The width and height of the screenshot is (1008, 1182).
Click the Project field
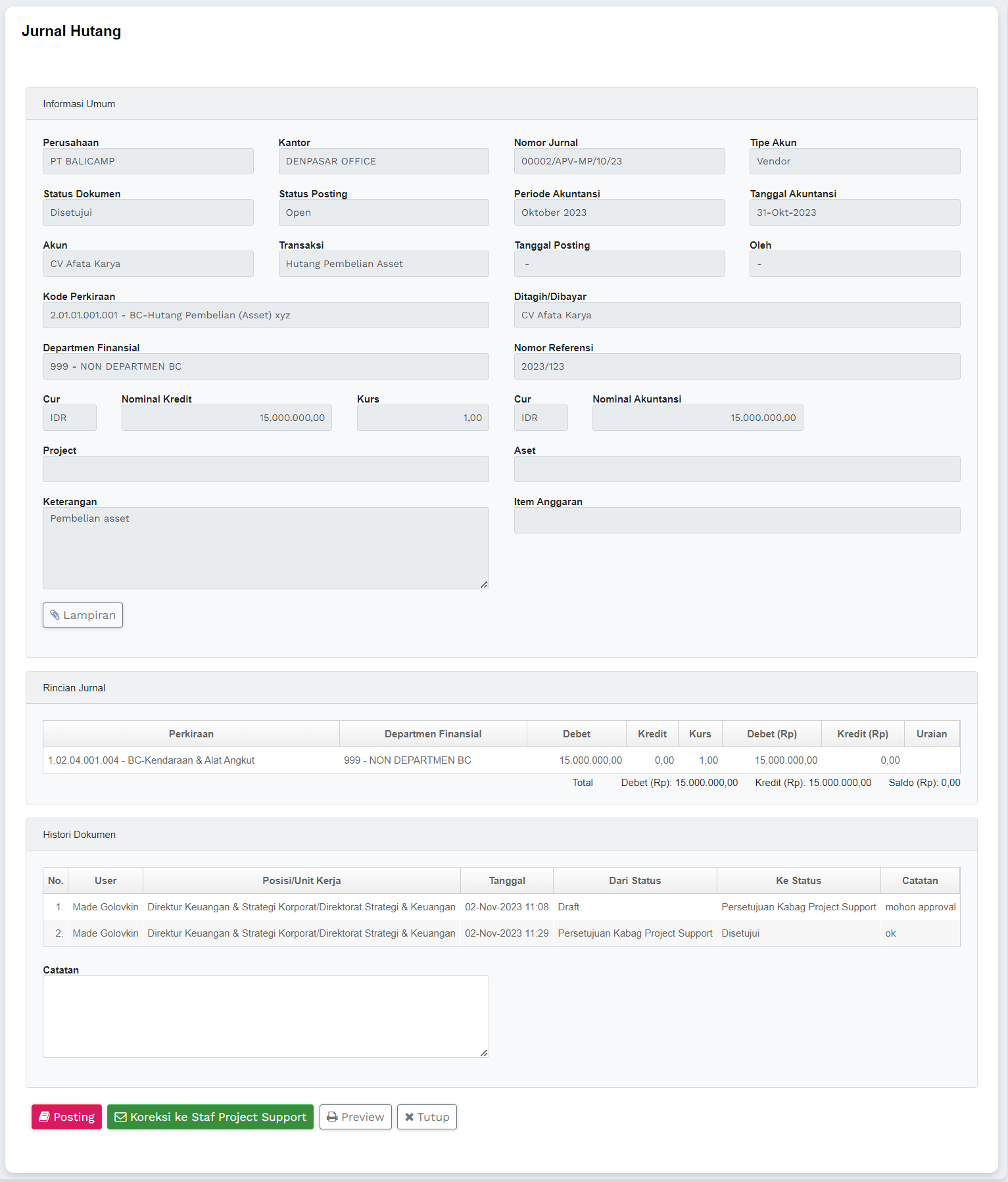tap(266, 469)
